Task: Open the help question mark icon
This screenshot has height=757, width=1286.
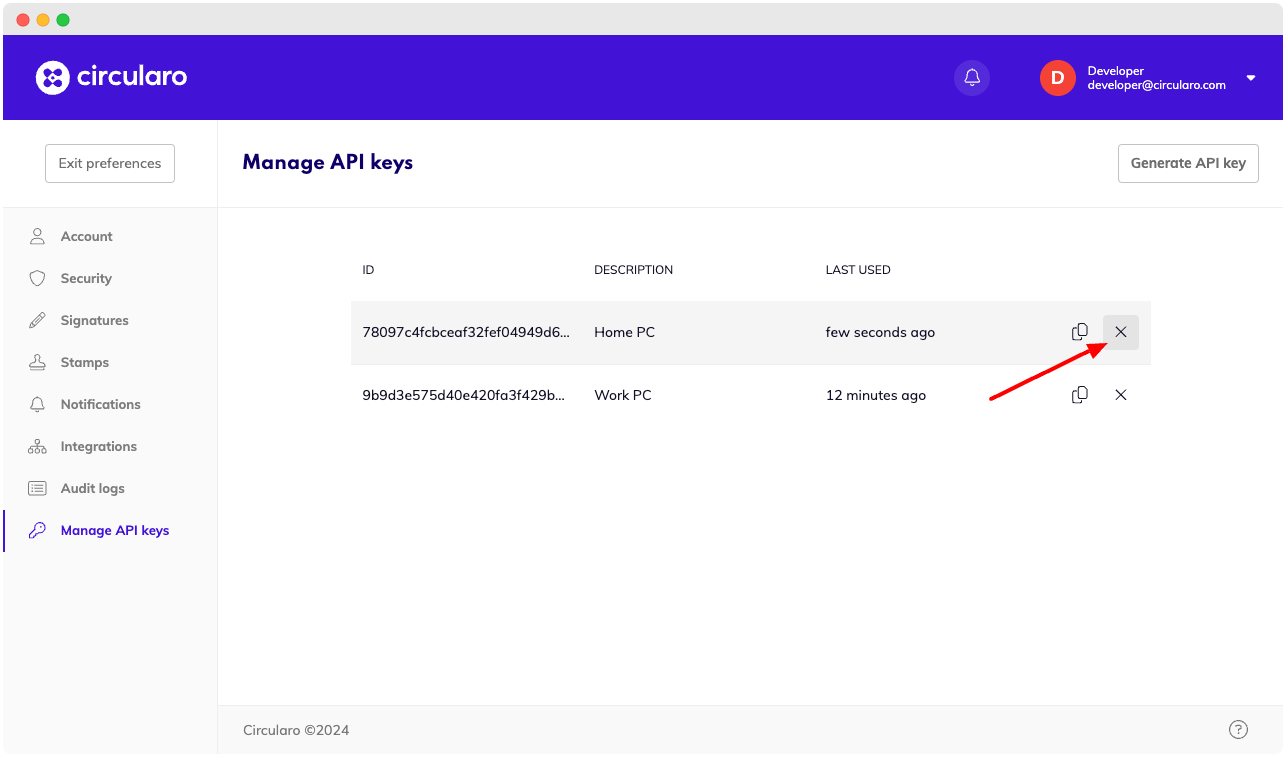Action: click(1238, 729)
